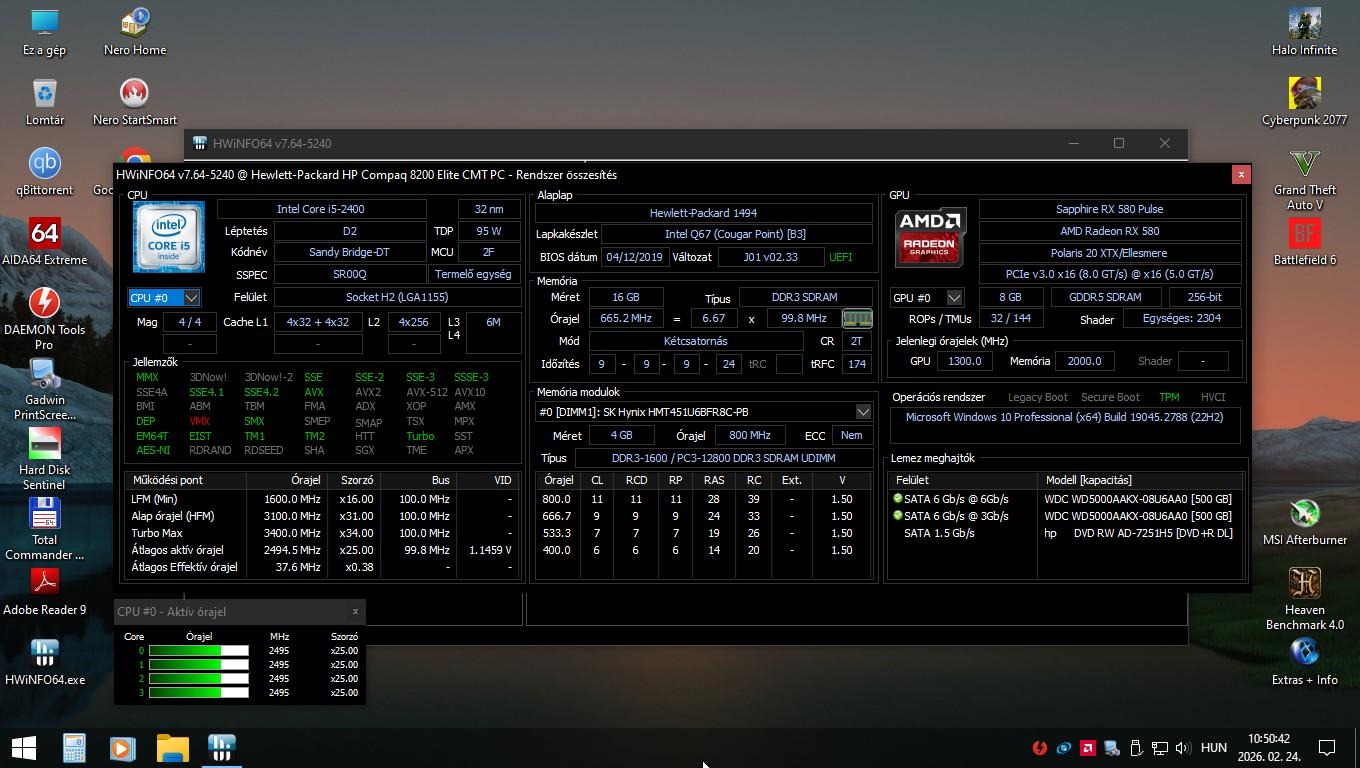
Task: Select hp DVD RW AD-7251H5 drive
Action: (1066, 533)
